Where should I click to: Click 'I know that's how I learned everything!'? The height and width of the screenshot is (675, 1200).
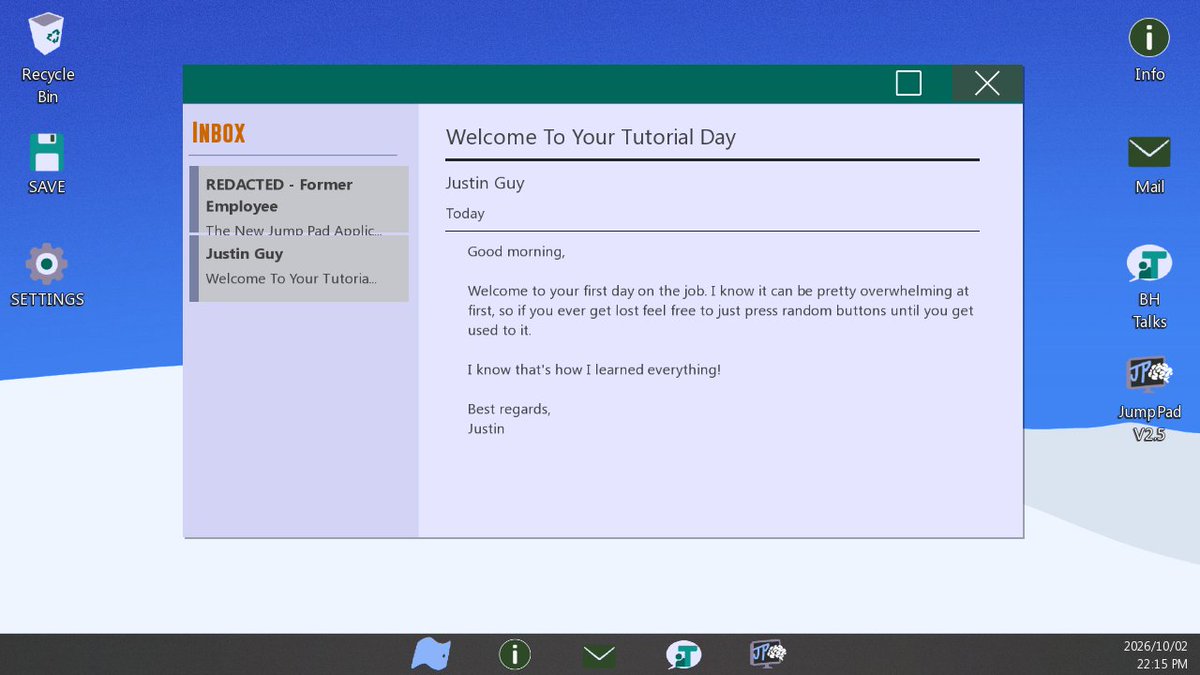point(594,370)
